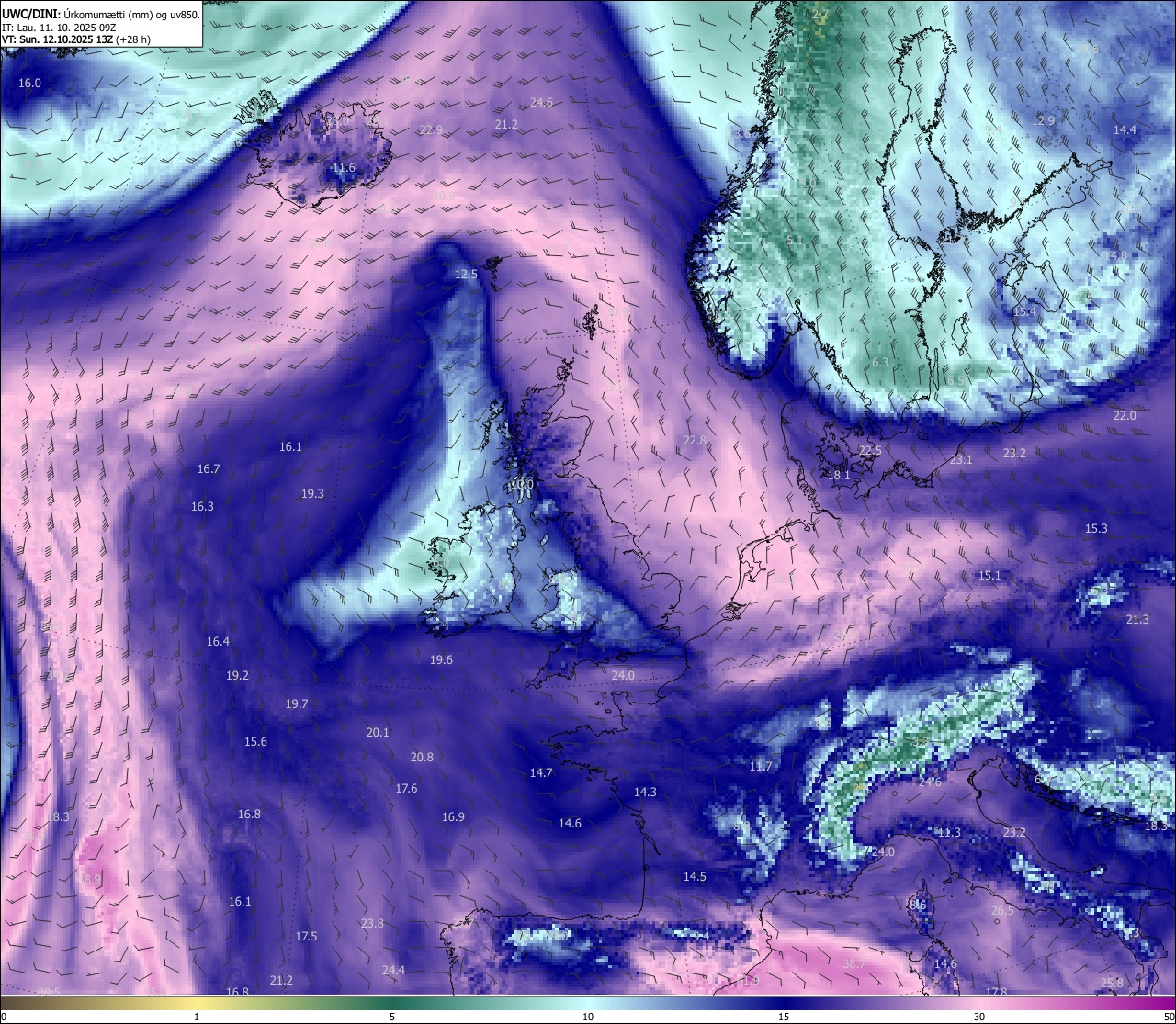Click the 17.6 value in the Bay of Biscay

[406, 789]
